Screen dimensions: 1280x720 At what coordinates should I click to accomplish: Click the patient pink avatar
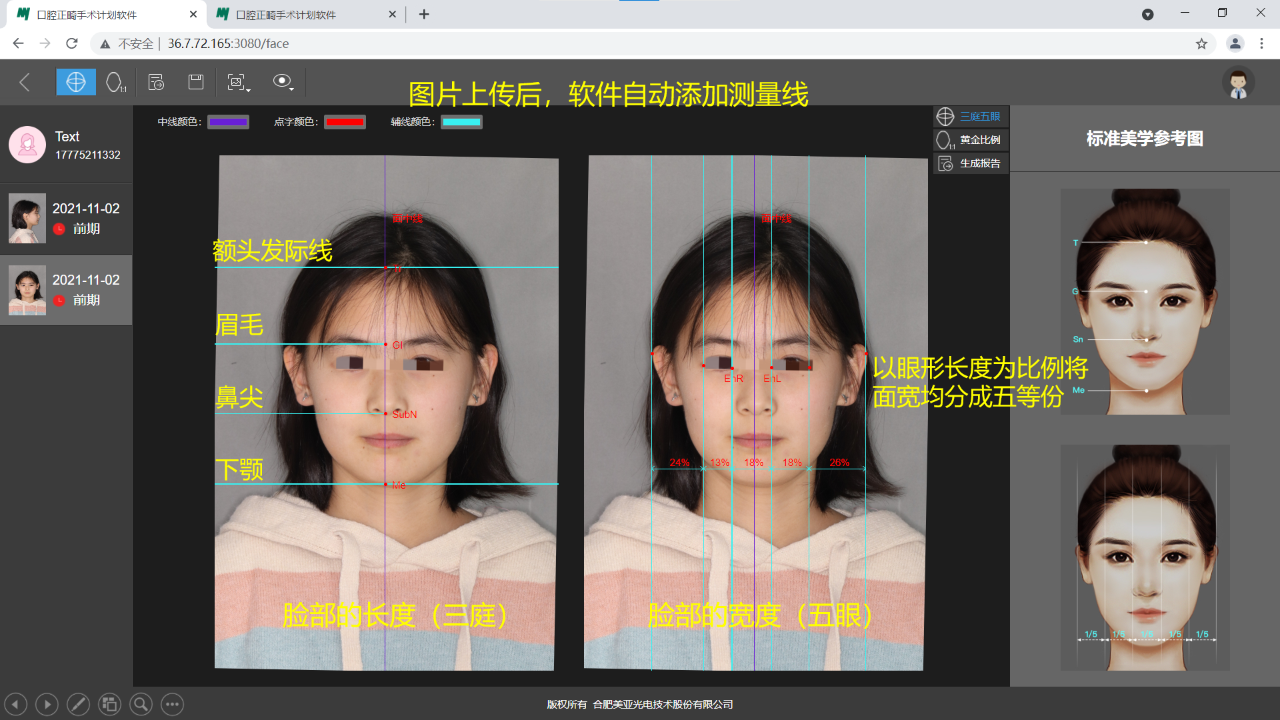click(27, 145)
